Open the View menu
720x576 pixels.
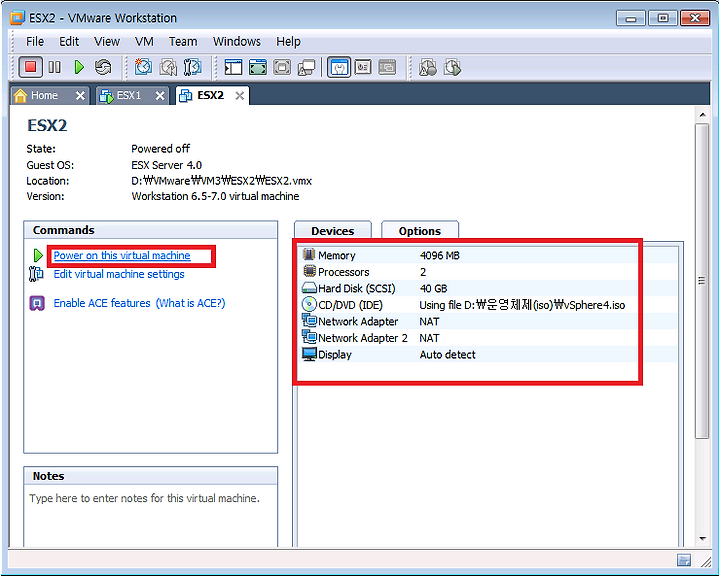click(x=107, y=41)
